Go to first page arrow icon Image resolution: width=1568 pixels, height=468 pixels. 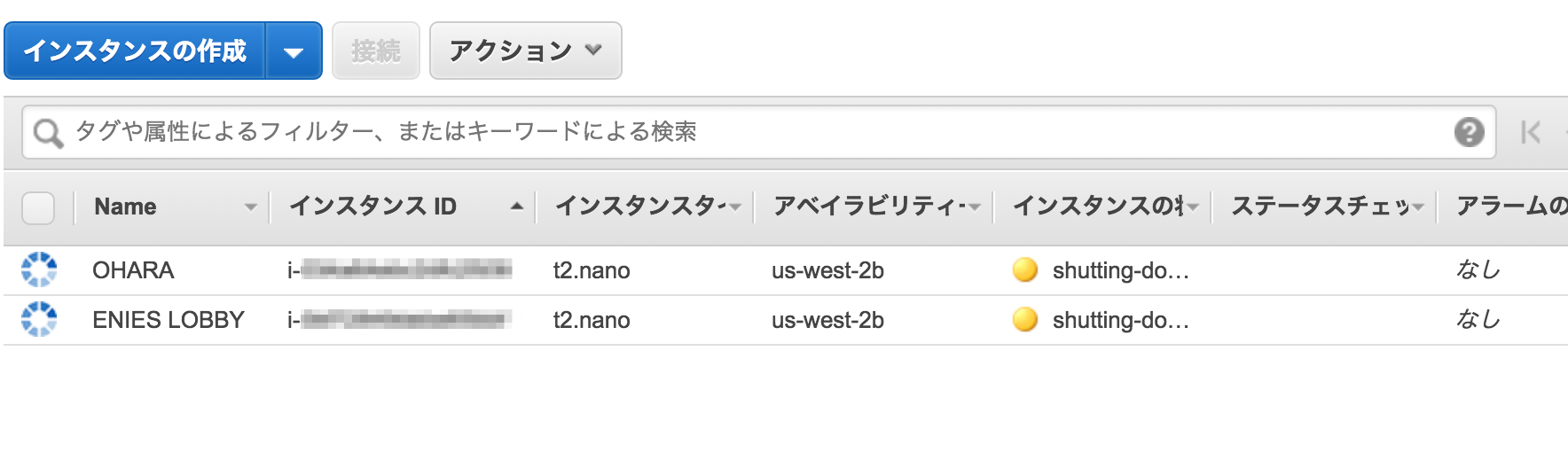tap(1530, 132)
